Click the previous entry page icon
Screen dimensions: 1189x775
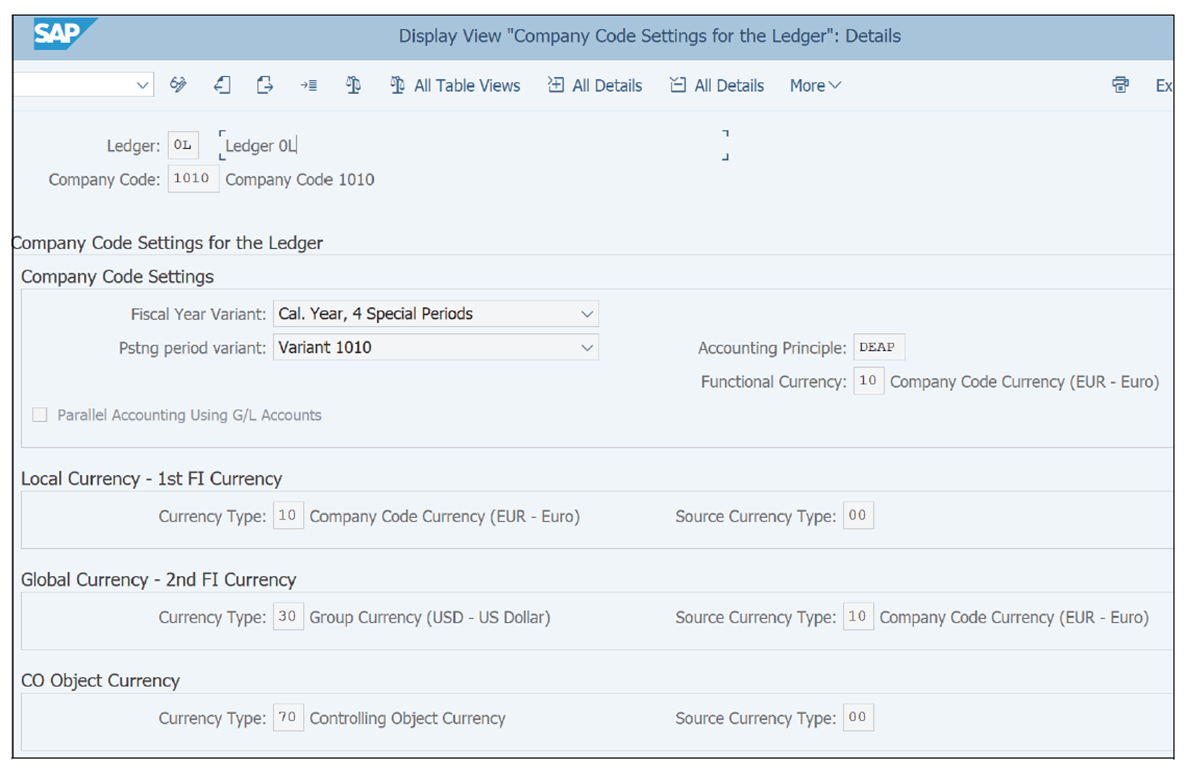point(222,85)
